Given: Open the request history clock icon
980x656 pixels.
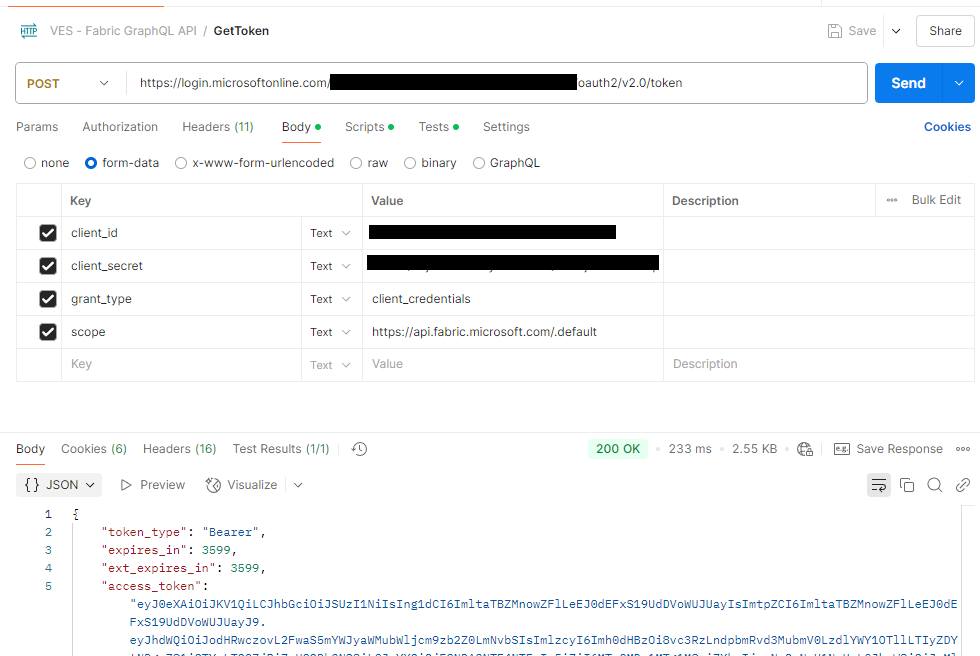Looking at the screenshot, I should [358, 449].
